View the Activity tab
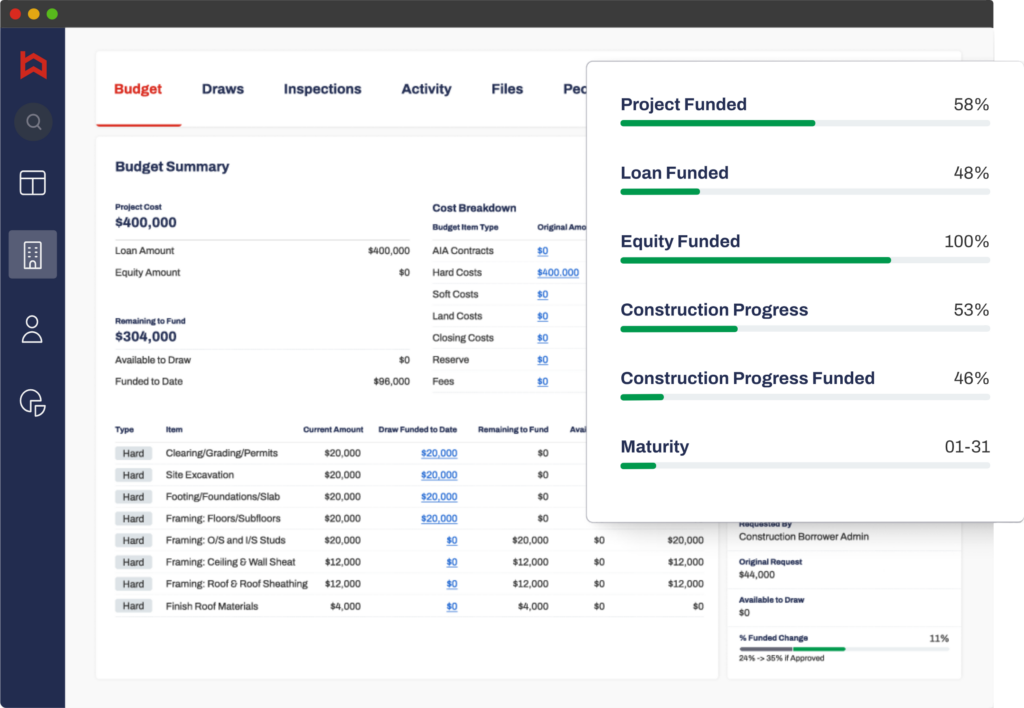 426,89
